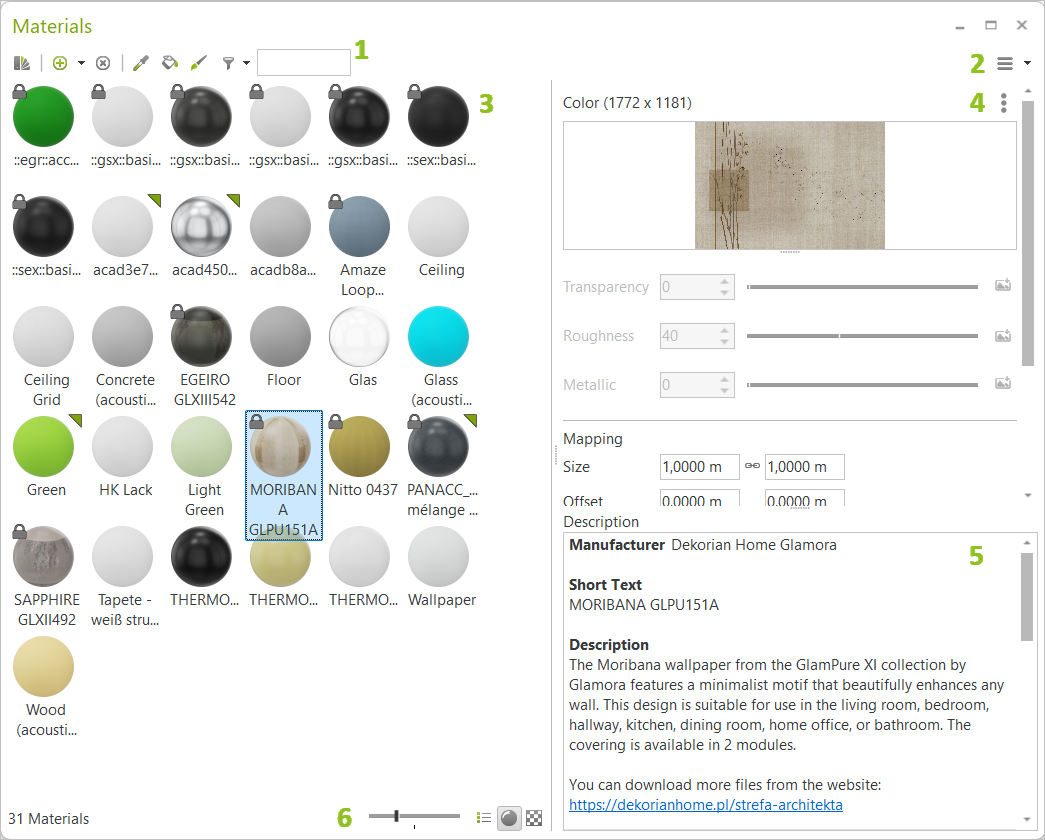Adjust the thumbnail size slider
1045x840 pixels.
click(x=397, y=817)
